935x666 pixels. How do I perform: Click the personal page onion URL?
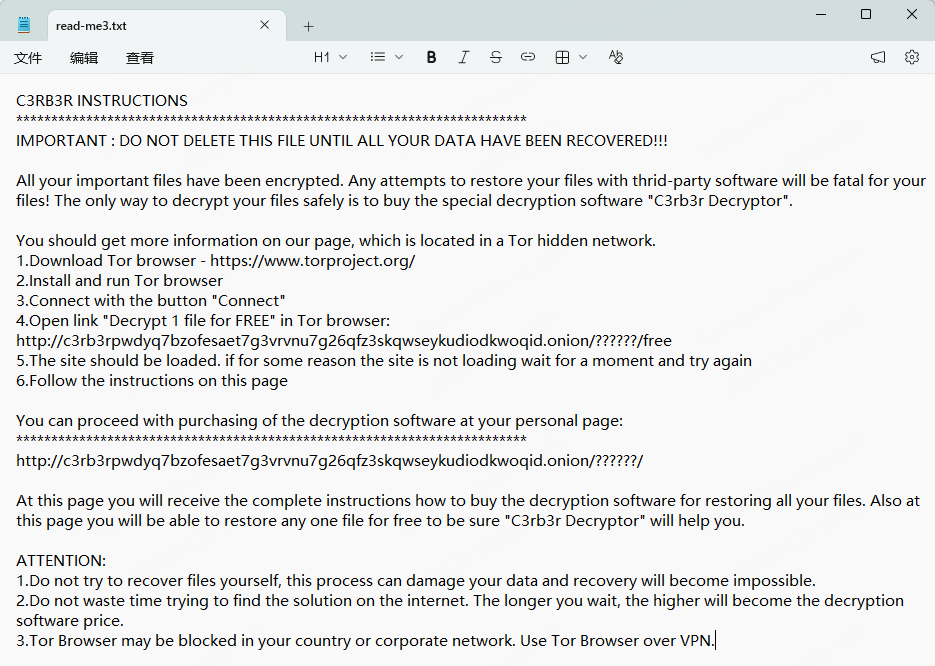[x=330, y=461]
